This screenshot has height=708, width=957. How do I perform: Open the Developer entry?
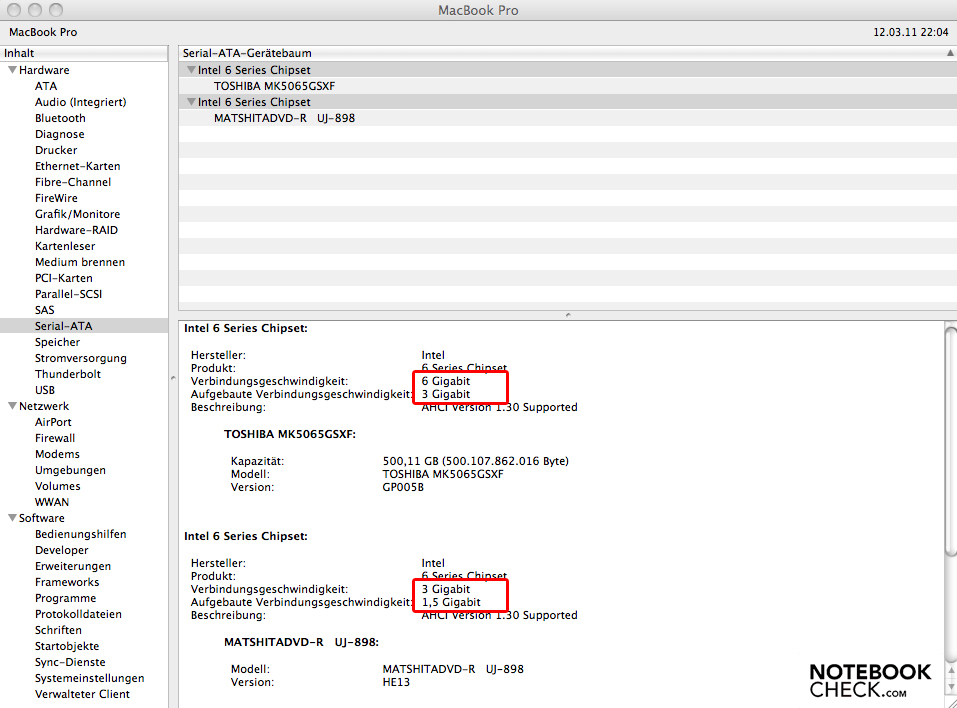[x=62, y=550]
